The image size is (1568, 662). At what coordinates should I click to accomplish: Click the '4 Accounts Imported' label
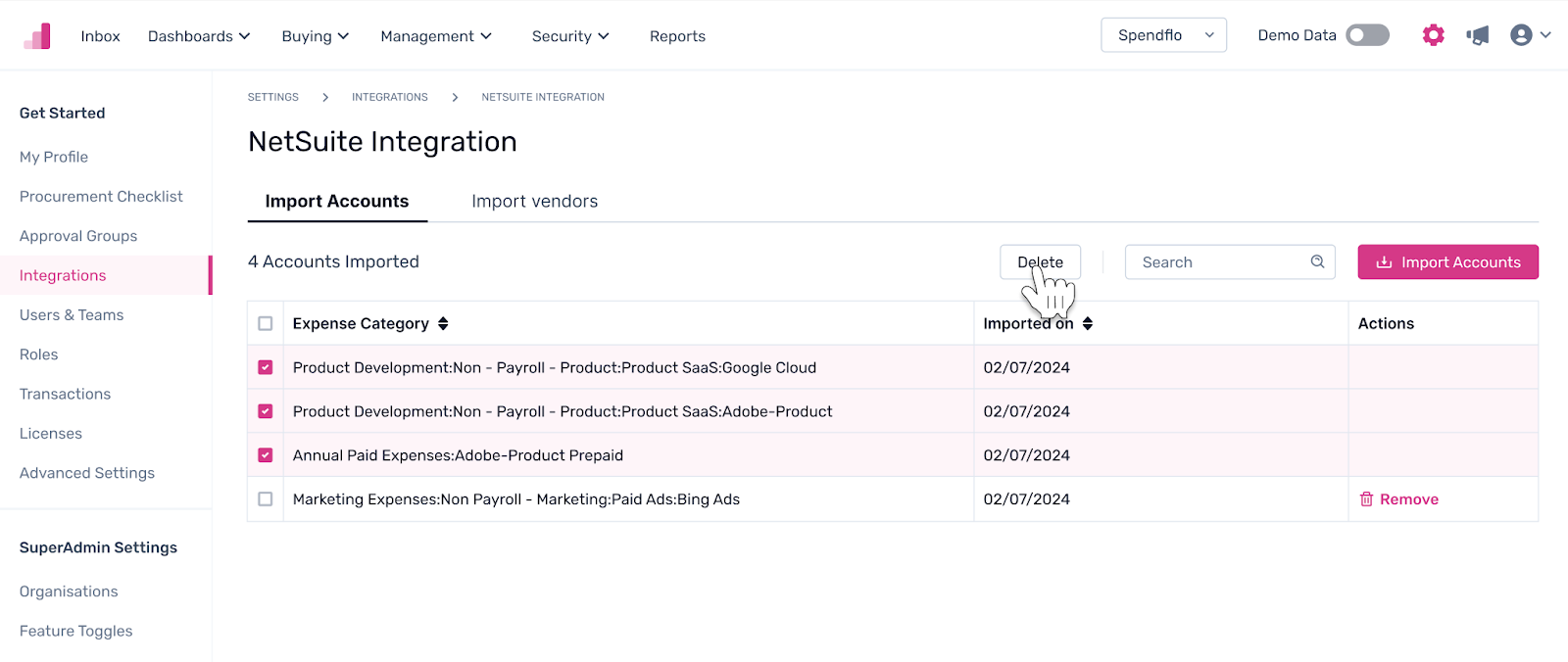[x=333, y=261]
